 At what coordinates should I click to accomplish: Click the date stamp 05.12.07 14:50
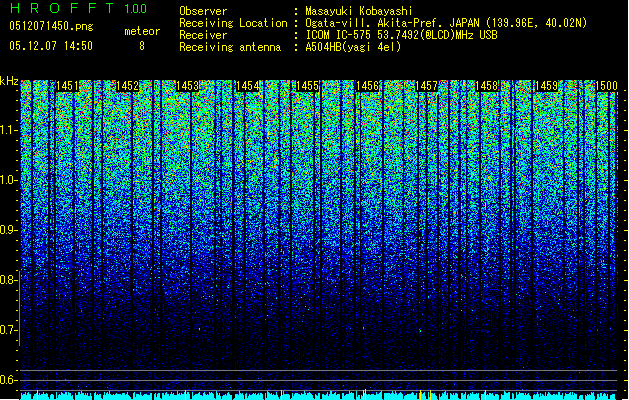[51, 46]
